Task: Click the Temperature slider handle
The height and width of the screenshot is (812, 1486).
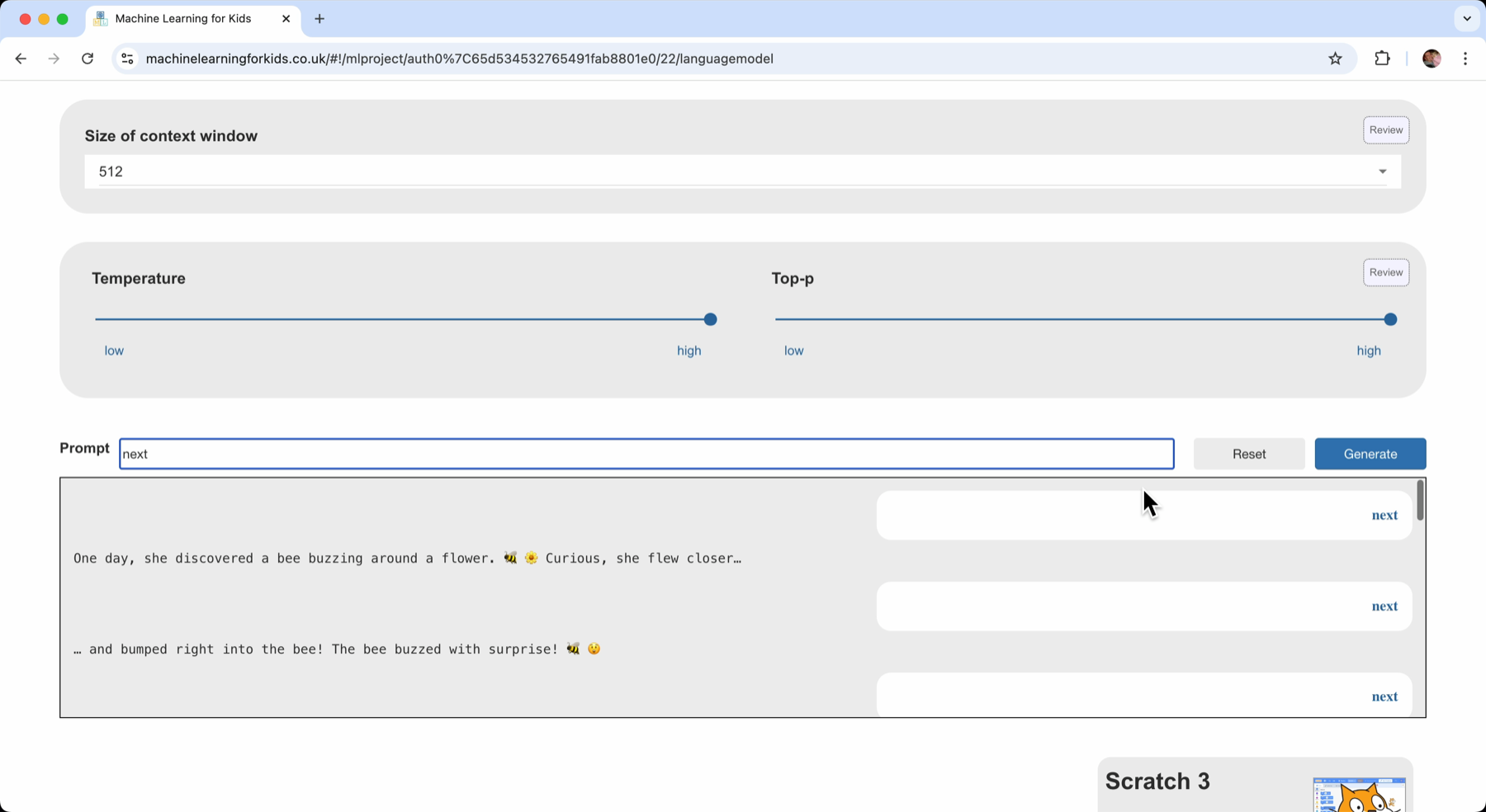Action: (x=710, y=319)
